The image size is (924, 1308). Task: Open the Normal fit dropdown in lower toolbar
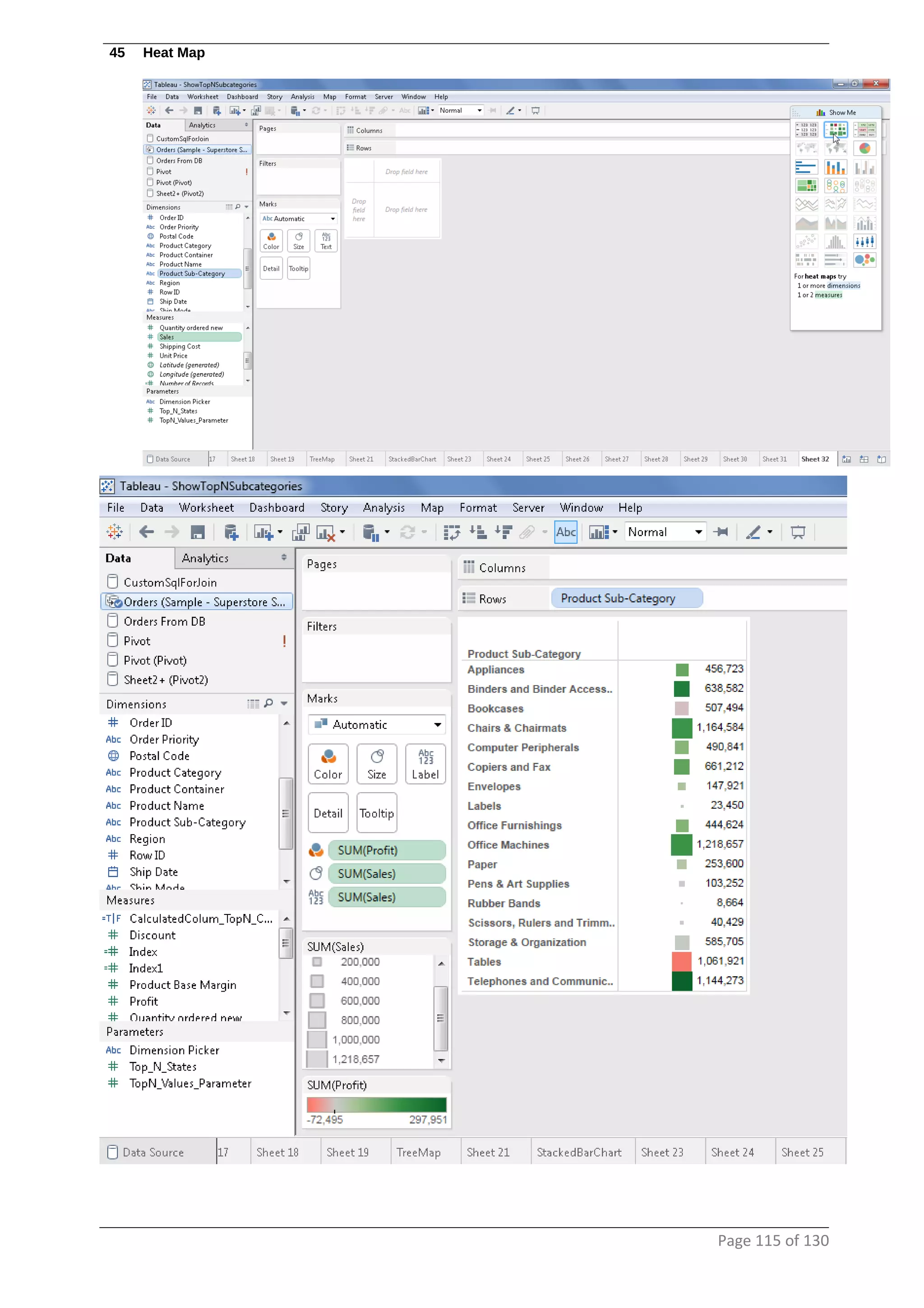[665, 532]
